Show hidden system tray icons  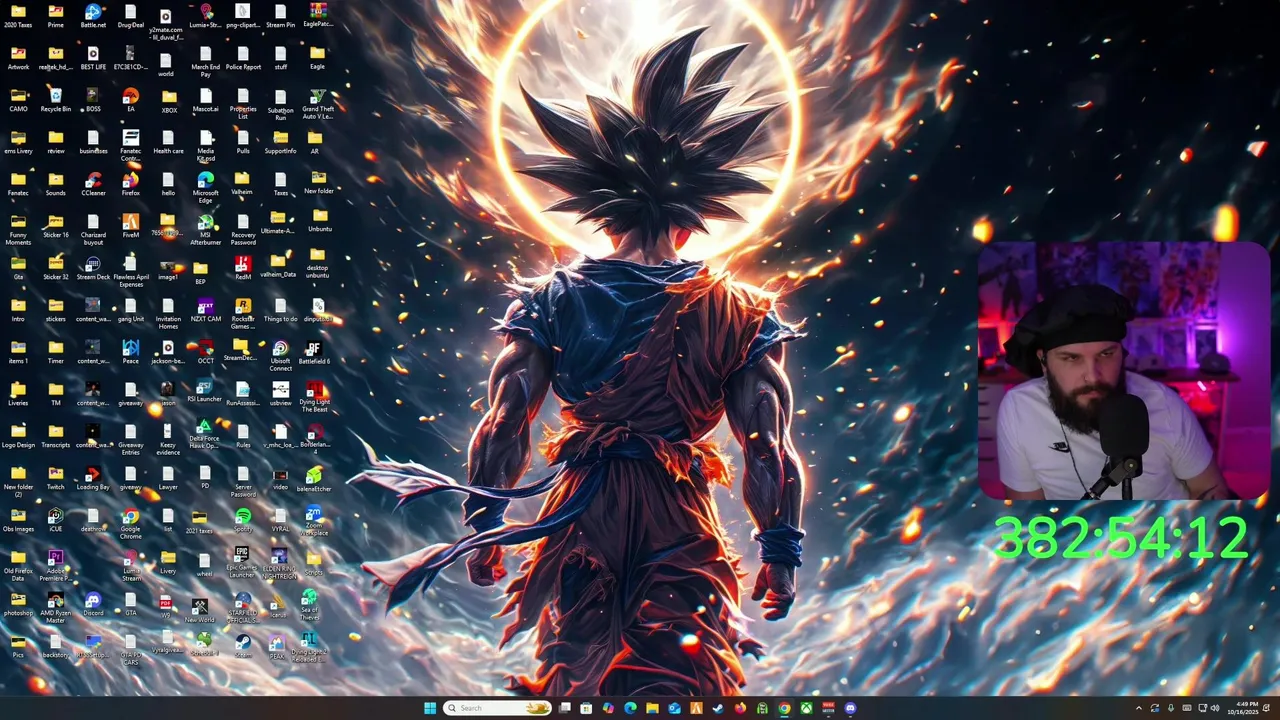[1138, 708]
